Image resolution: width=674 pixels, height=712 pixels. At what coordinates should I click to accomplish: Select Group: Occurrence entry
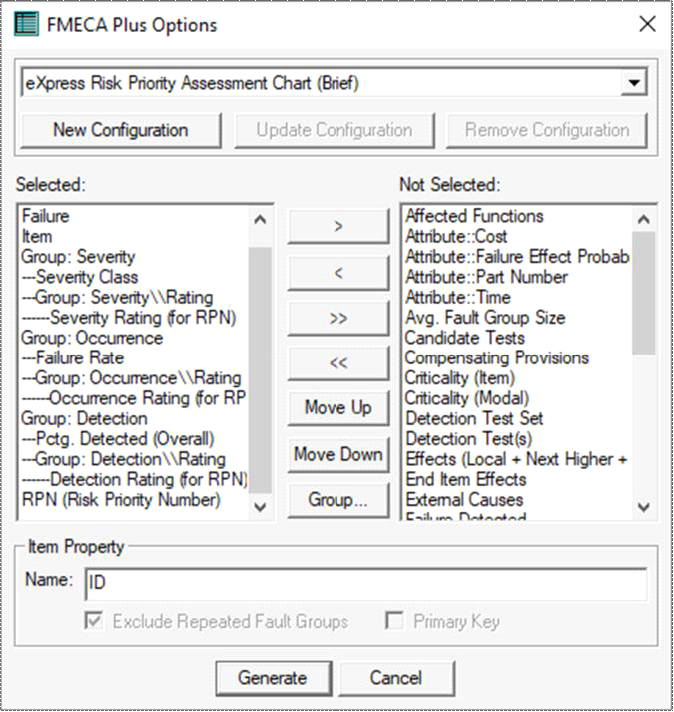tap(92, 338)
